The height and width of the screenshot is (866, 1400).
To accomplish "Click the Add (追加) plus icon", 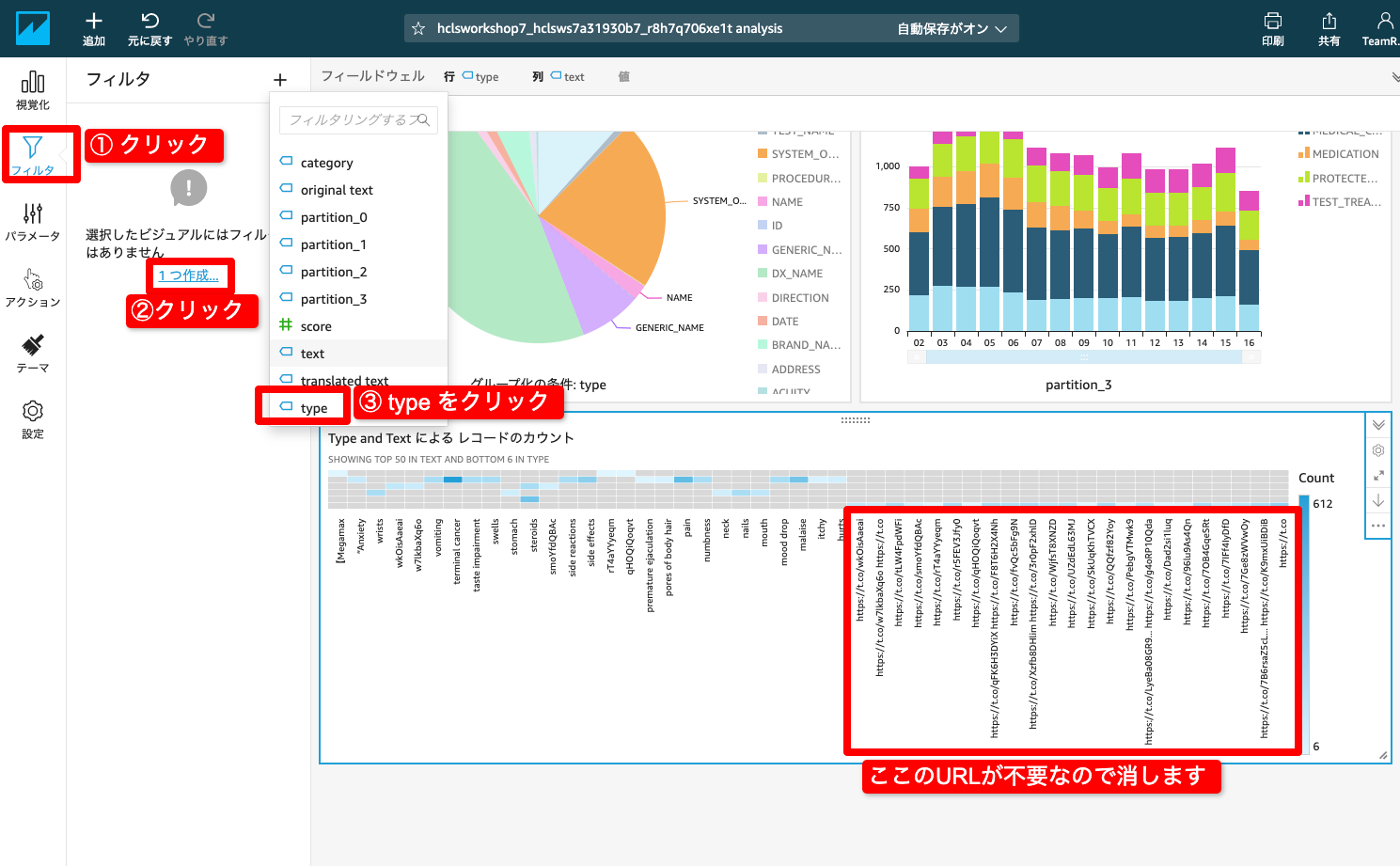I will tap(94, 21).
